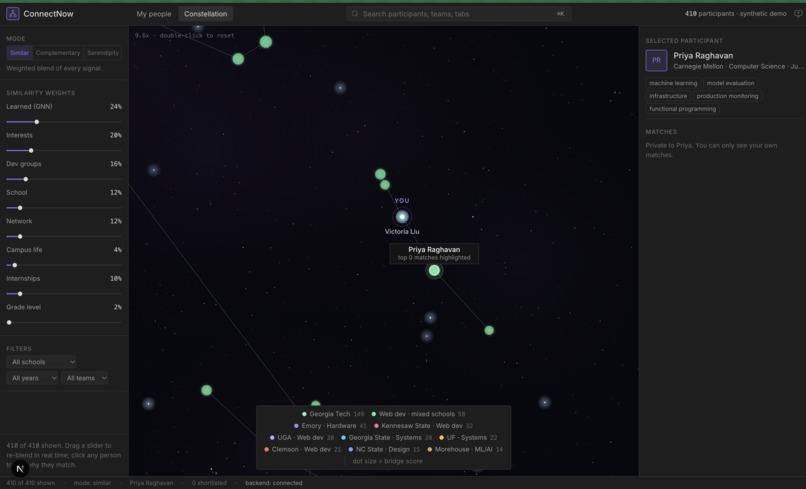This screenshot has height=489, width=806.
Task: Click the Dev groups weight slider handle
Action: (x=26, y=179)
